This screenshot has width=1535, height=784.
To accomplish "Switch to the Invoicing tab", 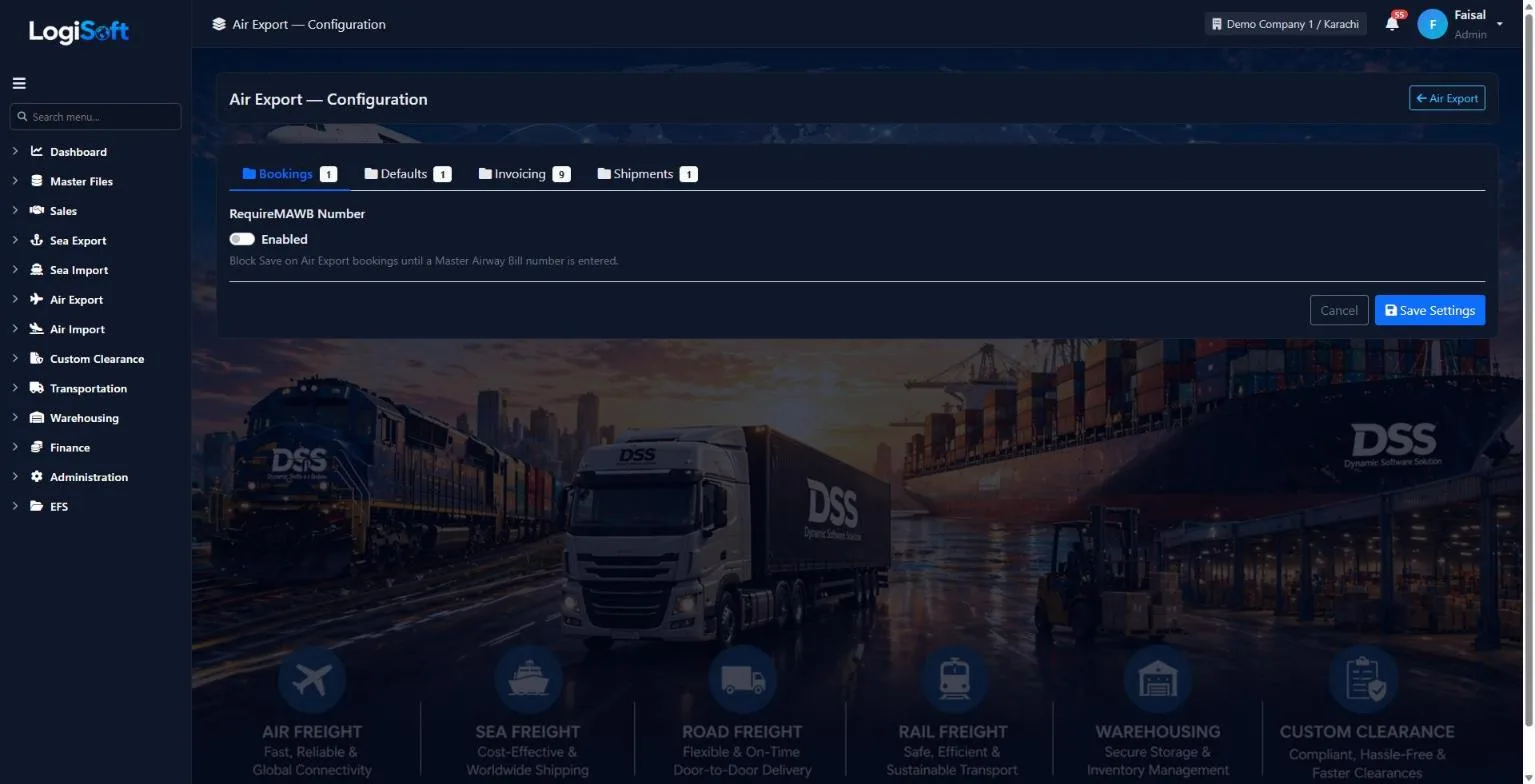I will [524, 174].
